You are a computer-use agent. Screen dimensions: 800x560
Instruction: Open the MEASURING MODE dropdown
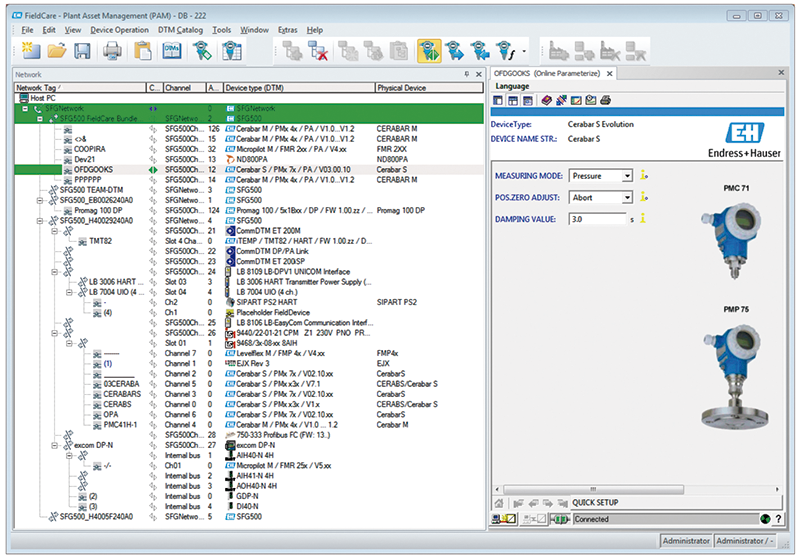[x=627, y=176]
